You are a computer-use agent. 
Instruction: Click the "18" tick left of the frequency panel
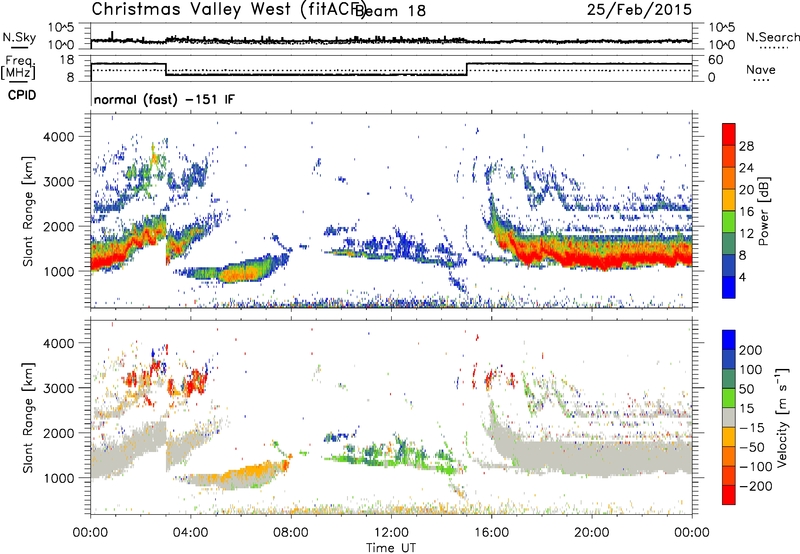pyautogui.click(x=66, y=60)
